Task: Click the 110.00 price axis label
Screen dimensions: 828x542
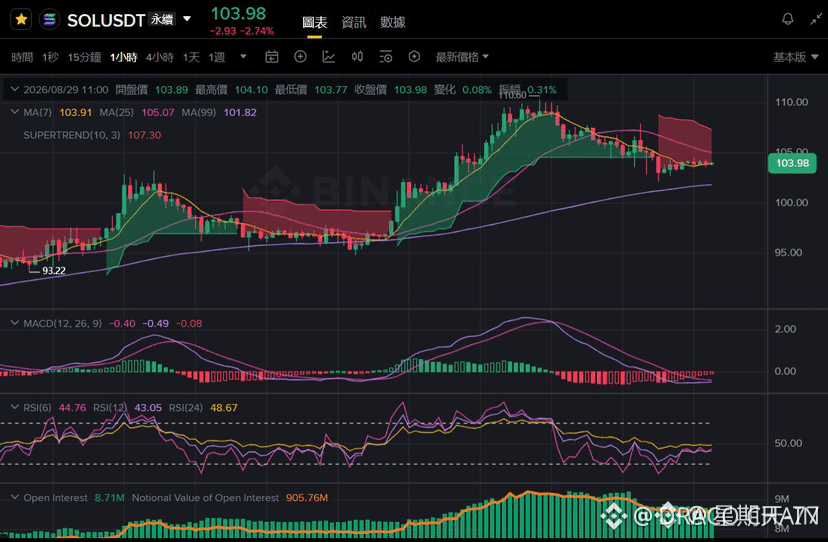Action: (791, 102)
